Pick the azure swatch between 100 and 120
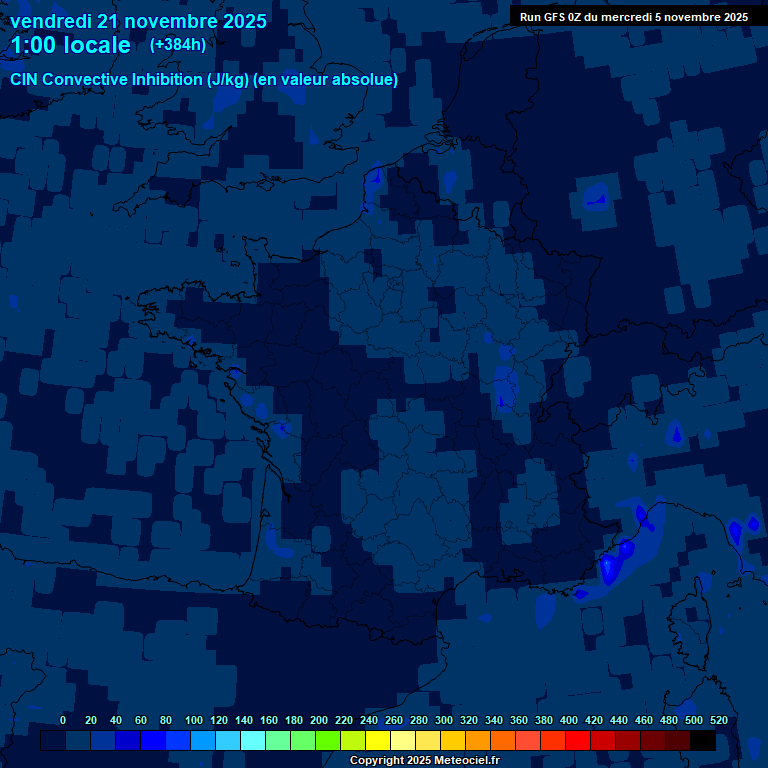Image resolution: width=768 pixels, height=768 pixels. click(x=203, y=741)
